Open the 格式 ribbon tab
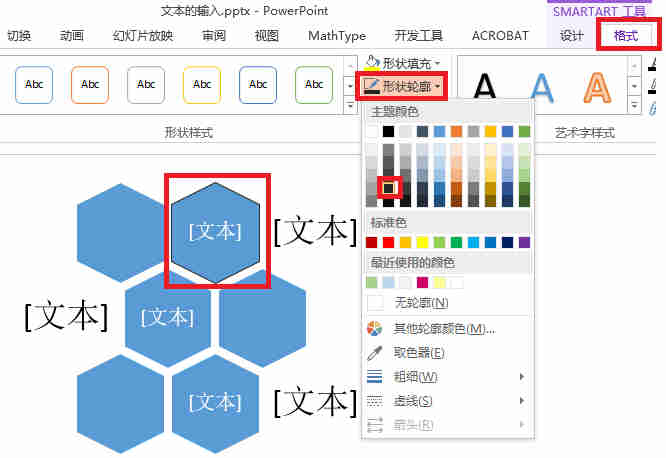This screenshot has width=666, height=458. tap(626, 36)
